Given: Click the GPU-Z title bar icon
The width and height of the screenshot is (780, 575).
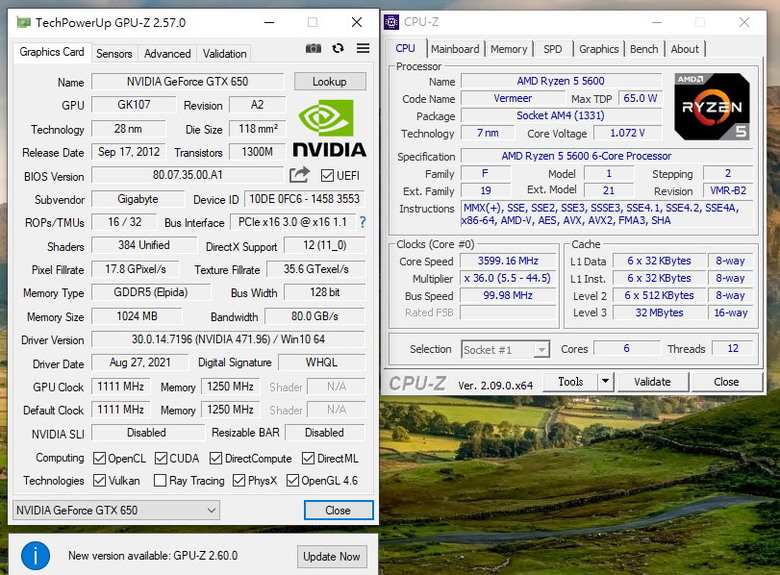Looking at the screenshot, I should tap(23, 22).
